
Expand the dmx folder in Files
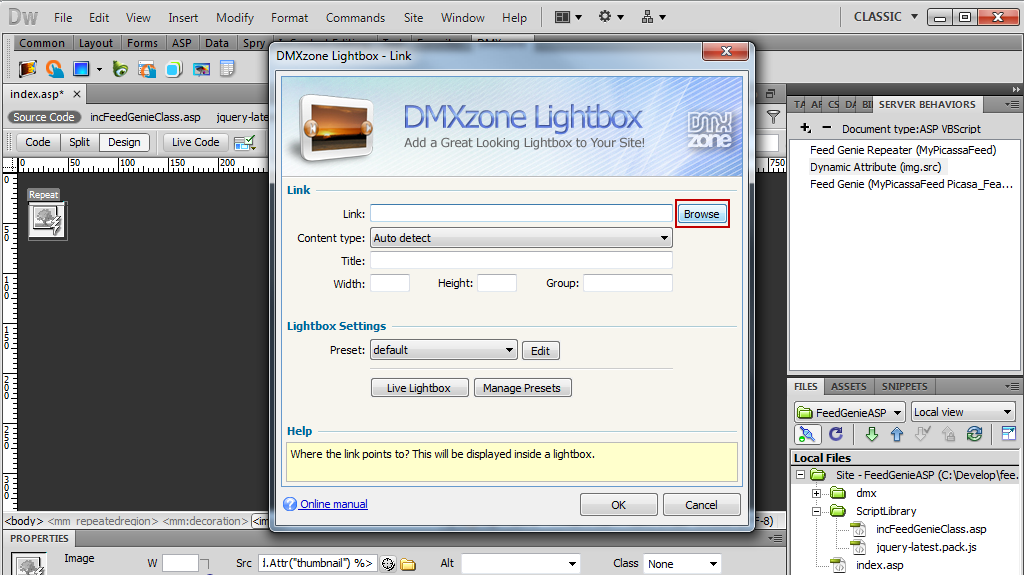816,493
